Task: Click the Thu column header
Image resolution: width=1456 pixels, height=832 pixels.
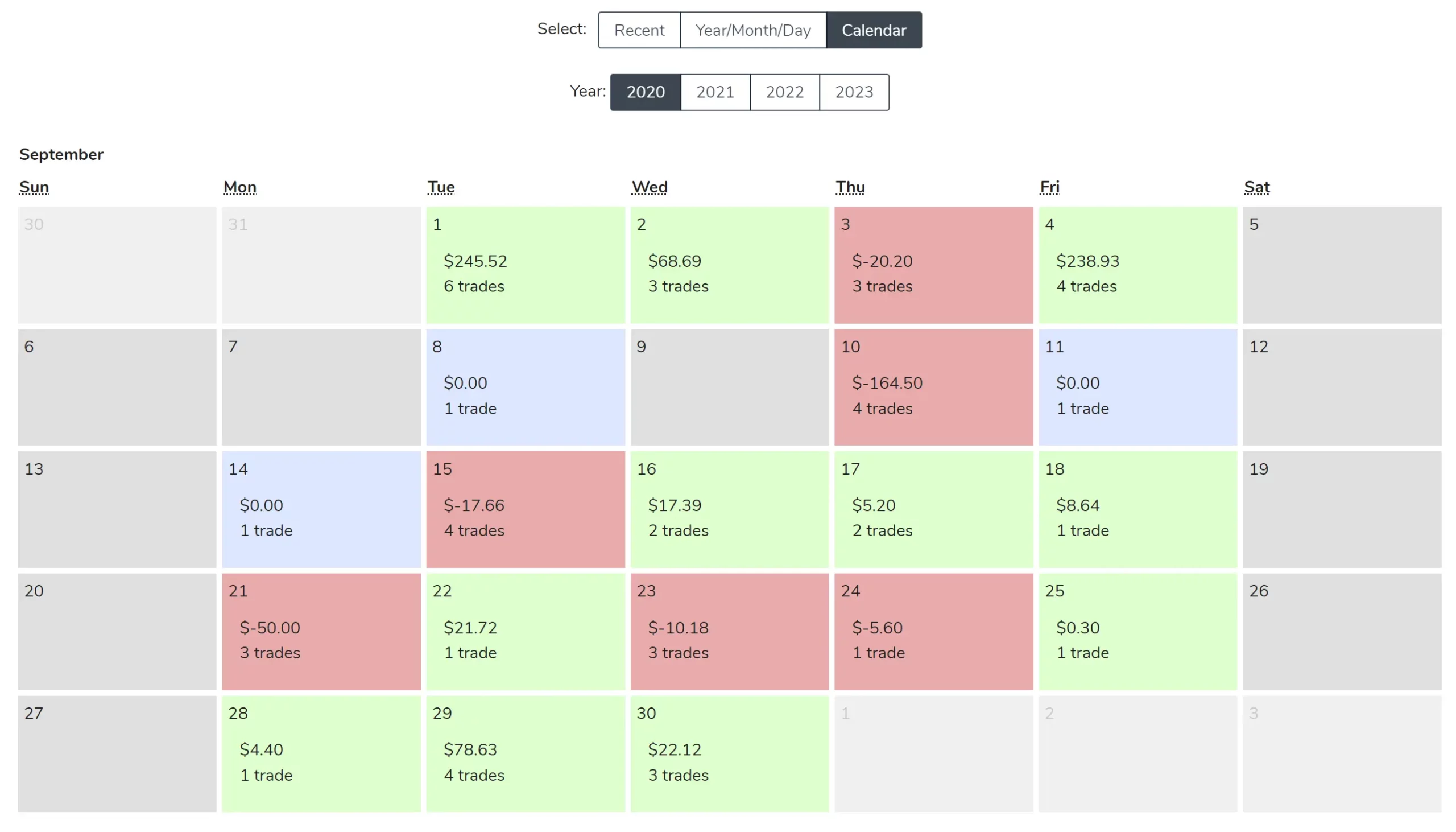Action: coord(850,187)
